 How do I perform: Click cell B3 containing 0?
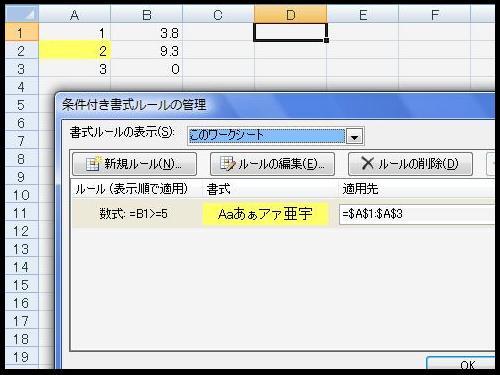tap(147, 69)
